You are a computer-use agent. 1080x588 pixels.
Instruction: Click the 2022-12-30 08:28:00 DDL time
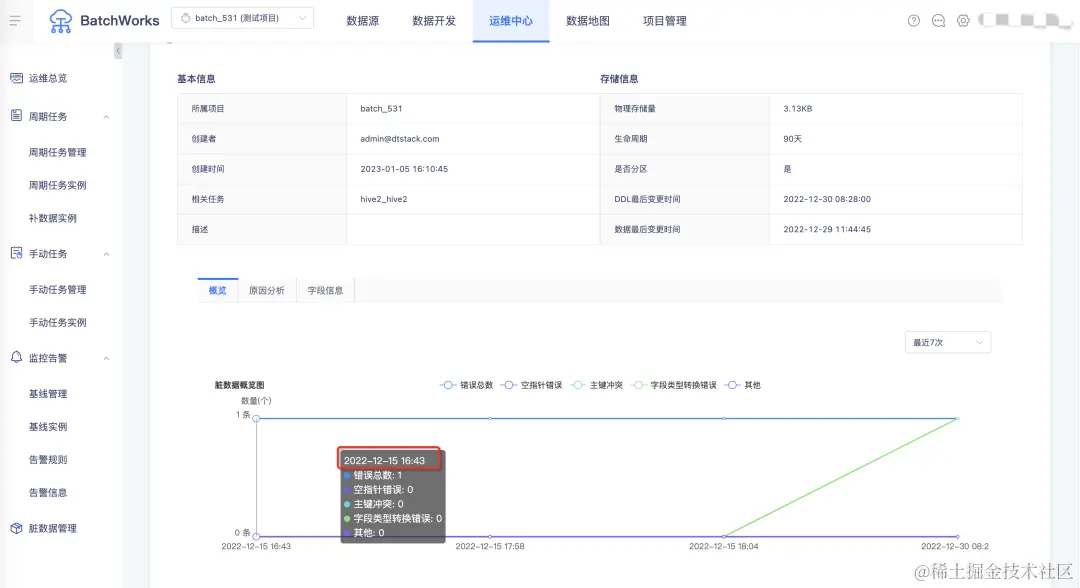[827, 199]
